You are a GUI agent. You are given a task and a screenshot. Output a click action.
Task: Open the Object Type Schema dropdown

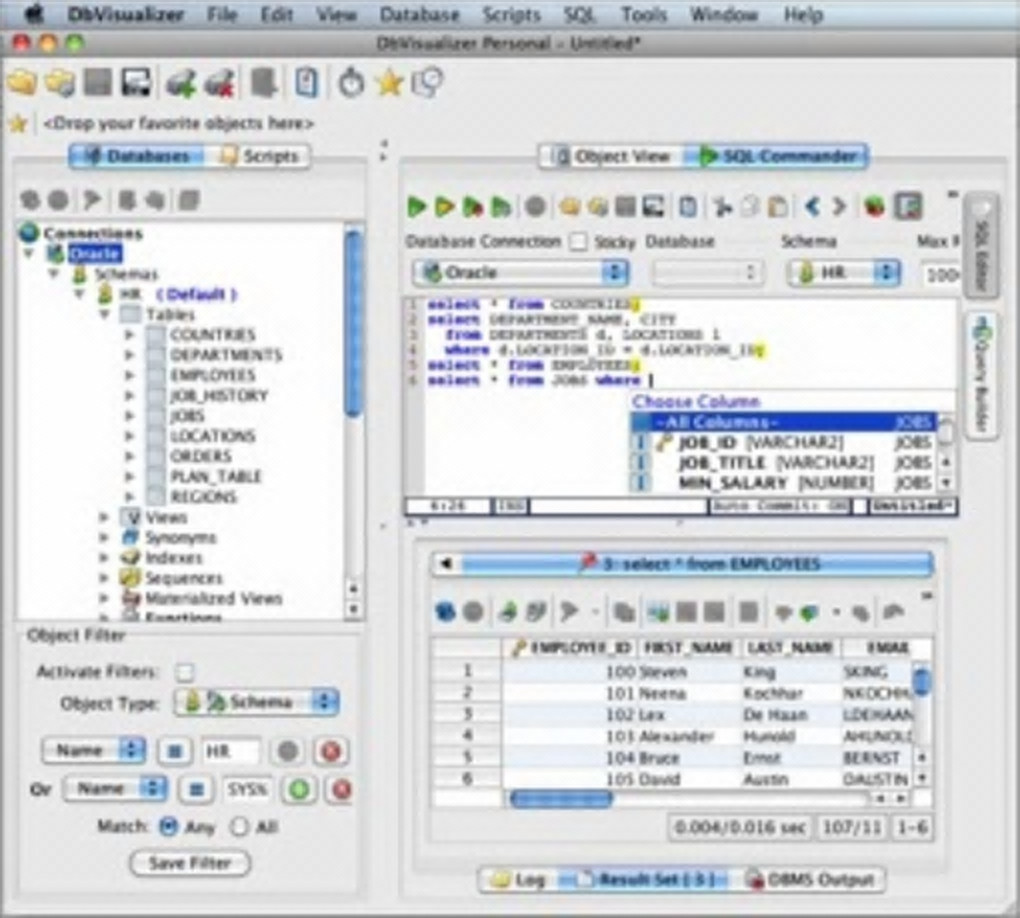coord(256,703)
